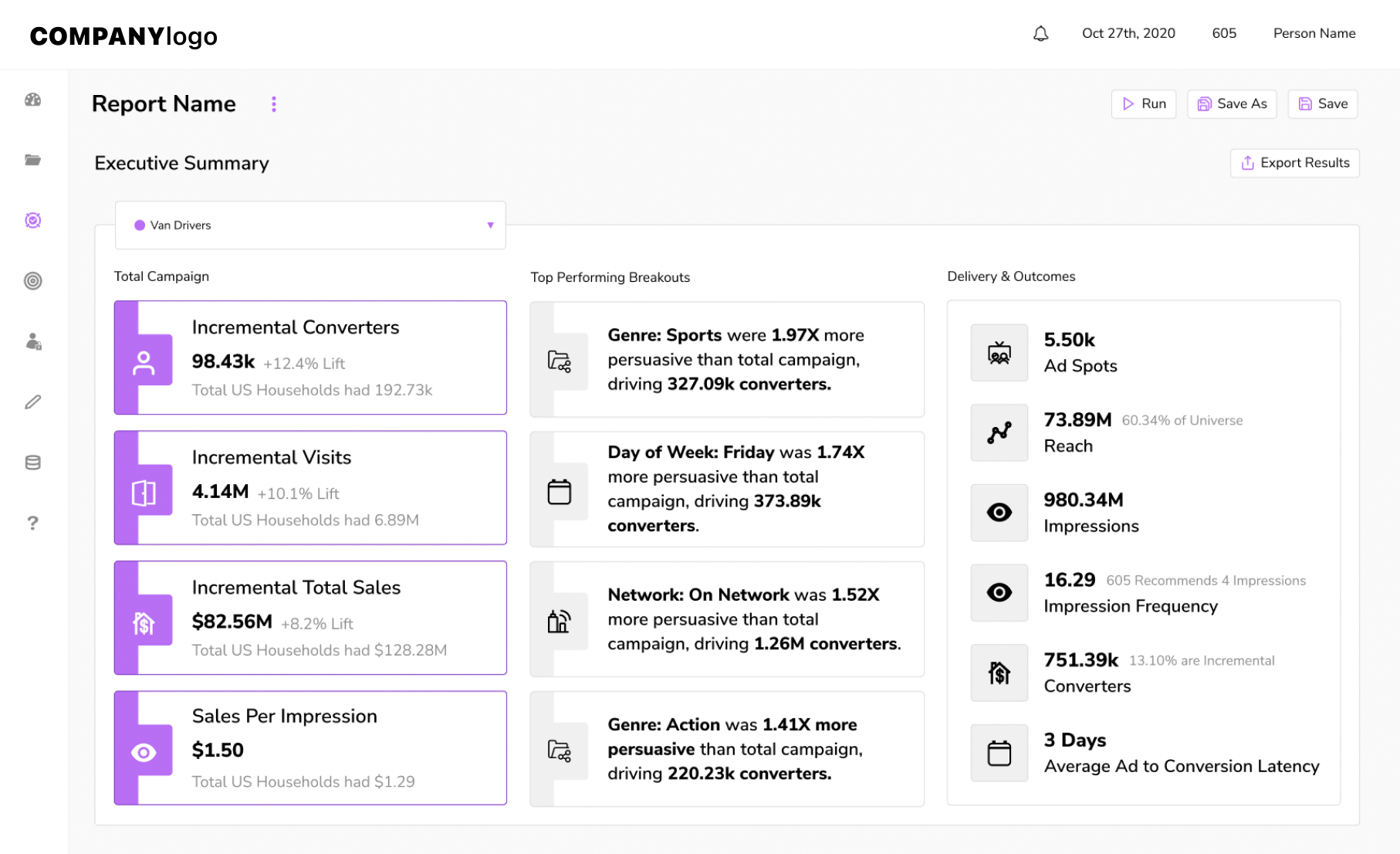1400x854 pixels.
Task: Open the database sidebar icon
Action: 32,463
